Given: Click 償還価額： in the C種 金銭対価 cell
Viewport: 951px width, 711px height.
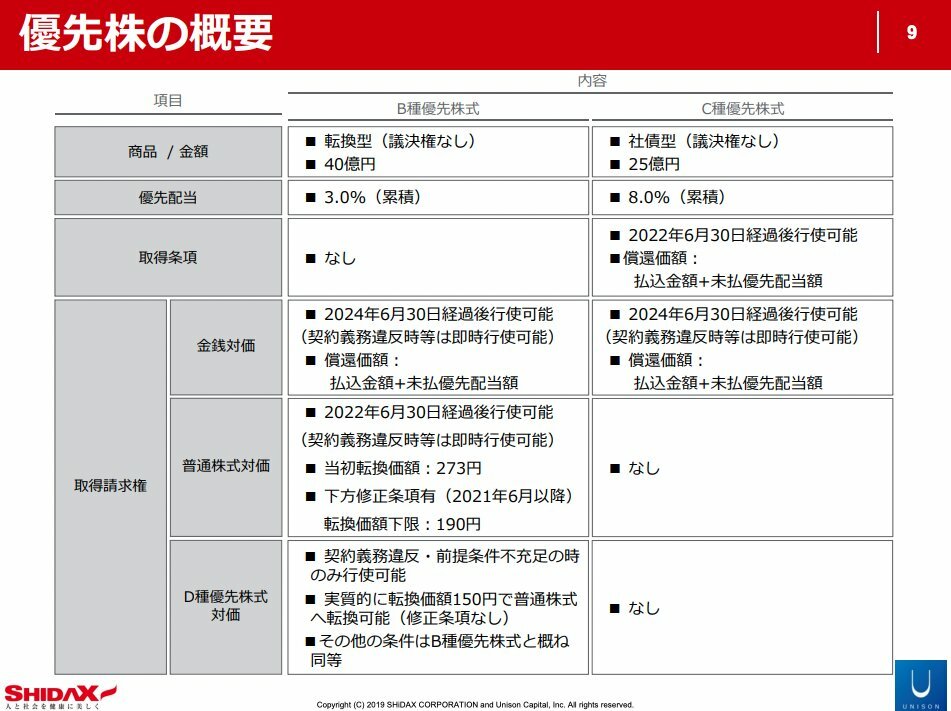Looking at the screenshot, I should [x=667, y=360].
